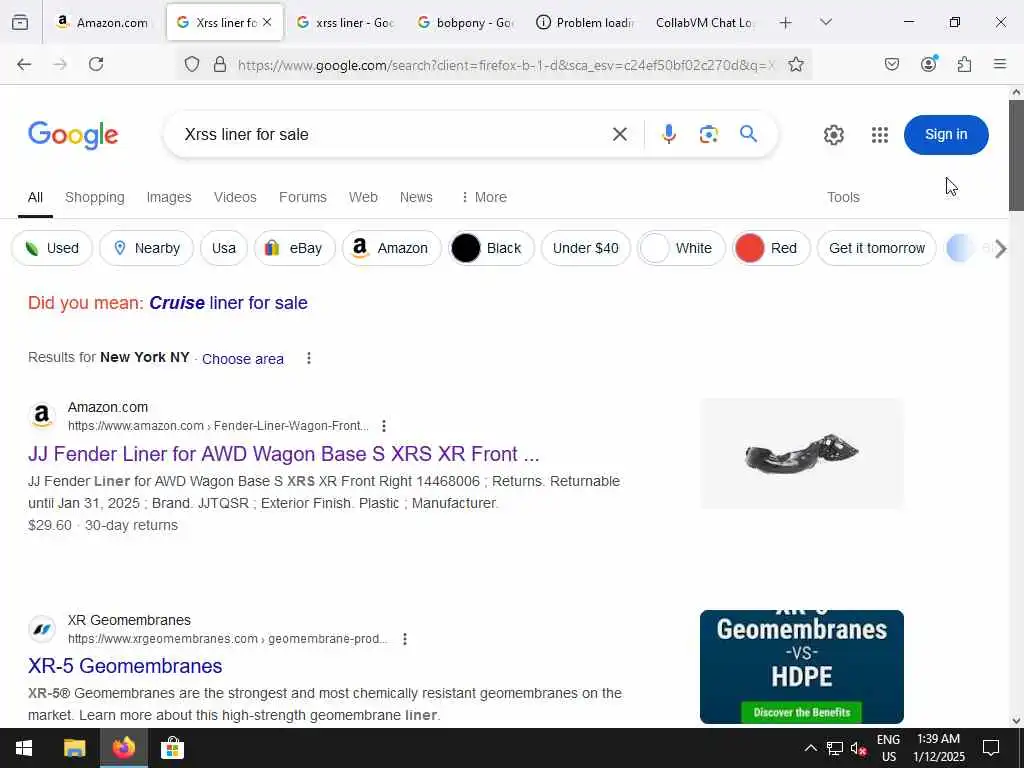This screenshot has width=1024, height=768.
Task: Toggle the Get it tomorrow chip
Action: [x=876, y=248]
